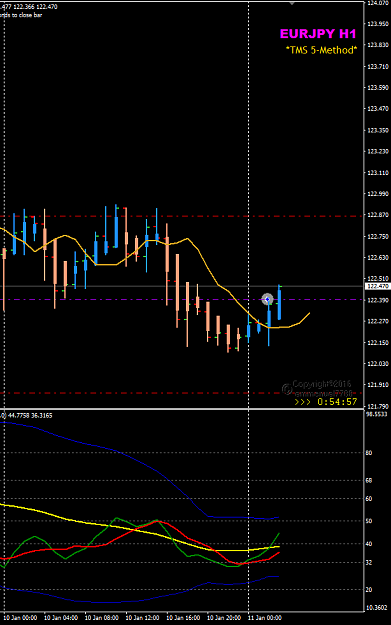Select the EURJPY H1 chart label
The image size is (391, 625).
tap(318, 34)
